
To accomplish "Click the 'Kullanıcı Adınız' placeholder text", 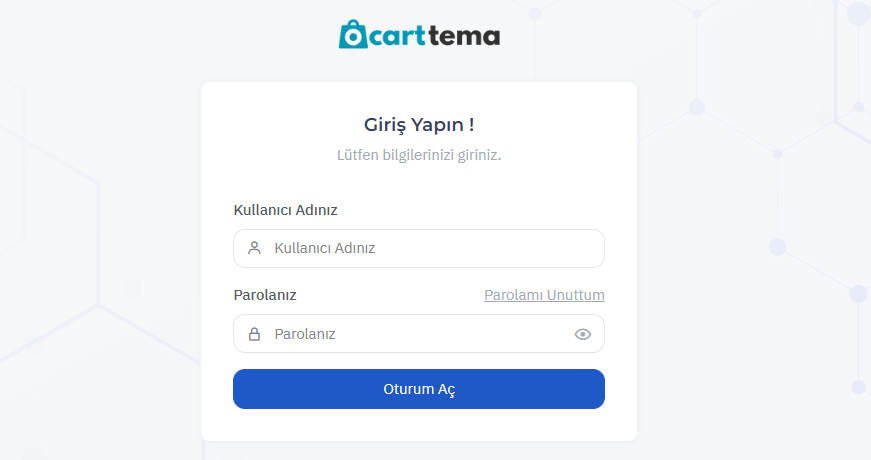I will (325, 248).
